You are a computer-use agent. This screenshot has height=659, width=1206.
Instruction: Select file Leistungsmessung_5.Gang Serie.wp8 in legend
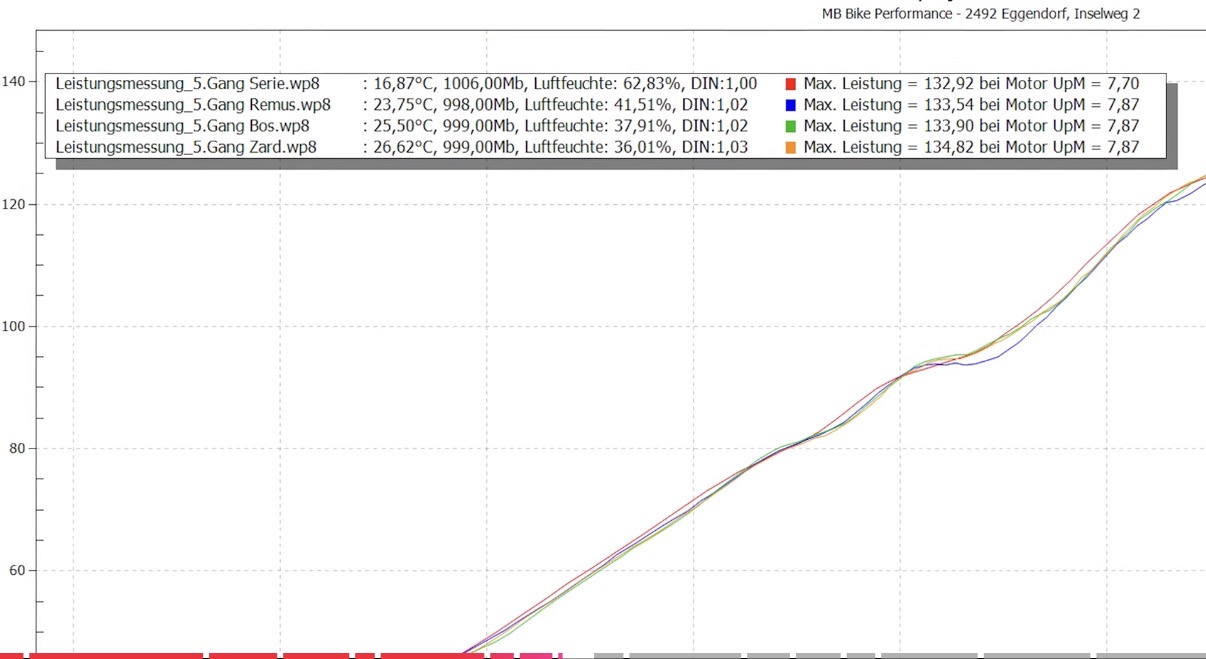(187, 84)
